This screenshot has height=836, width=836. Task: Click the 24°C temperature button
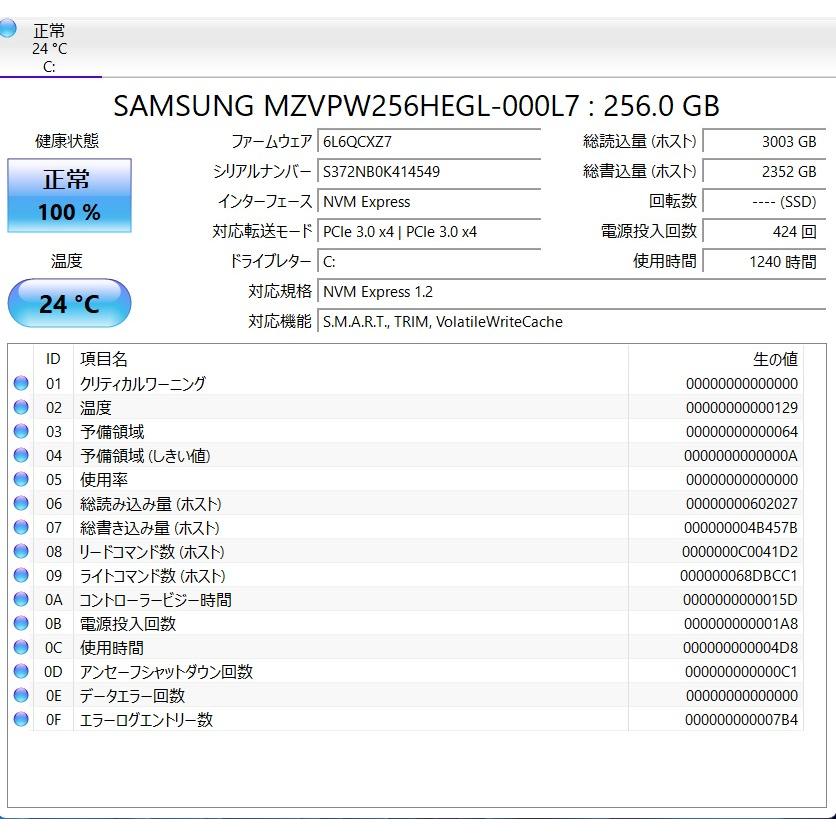(x=68, y=302)
